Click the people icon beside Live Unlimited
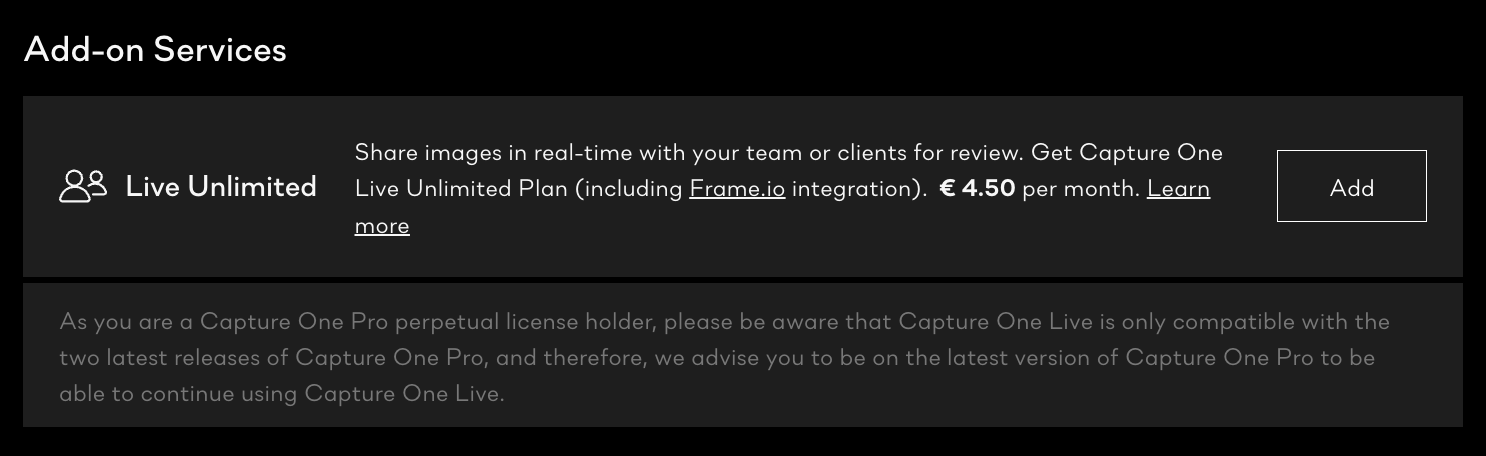Image resolution: width=1486 pixels, height=456 pixels. [83, 187]
